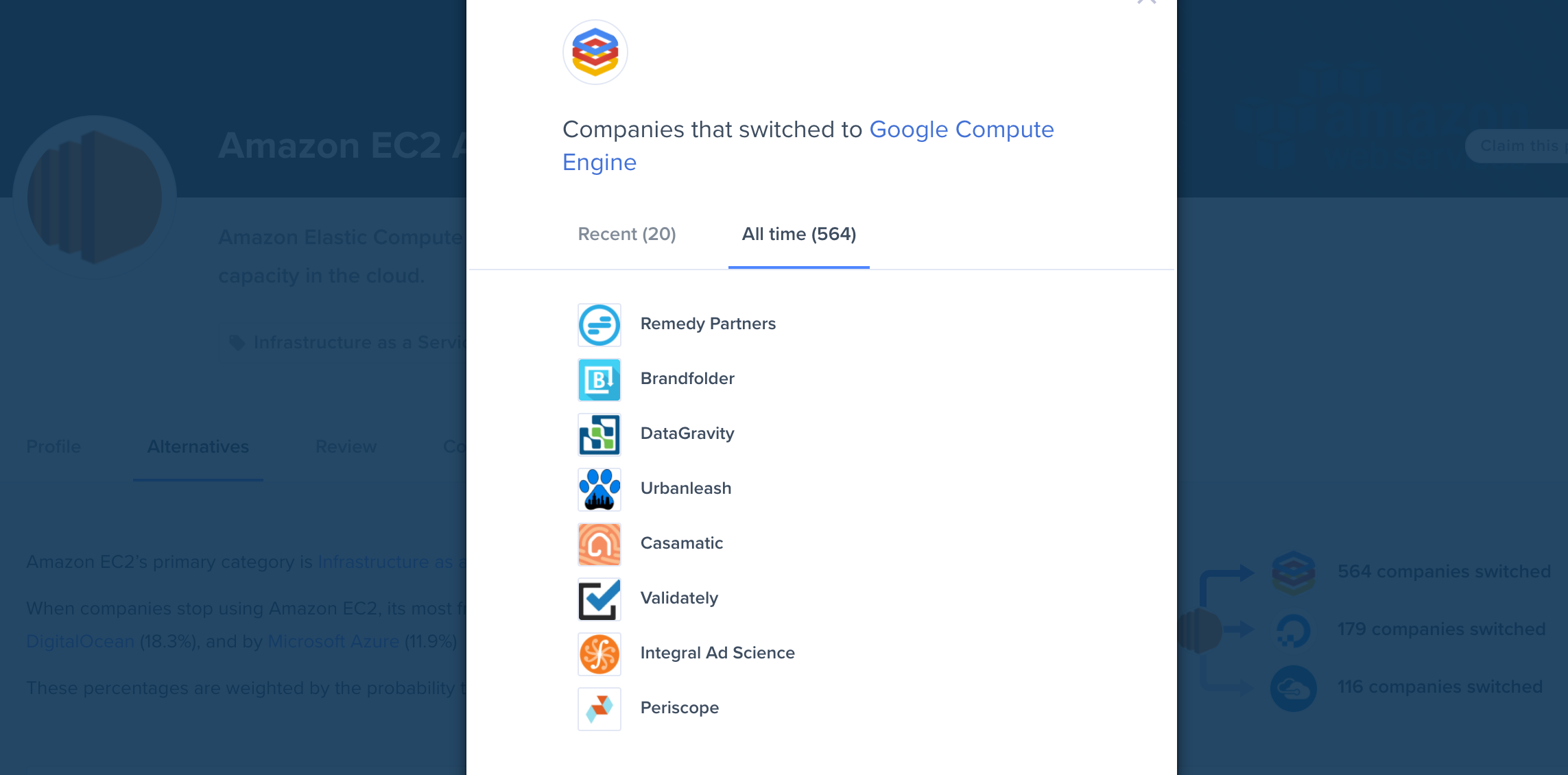Click the DataGravity company name
Image resolution: width=1568 pixels, height=775 pixels.
click(x=687, y=433)
